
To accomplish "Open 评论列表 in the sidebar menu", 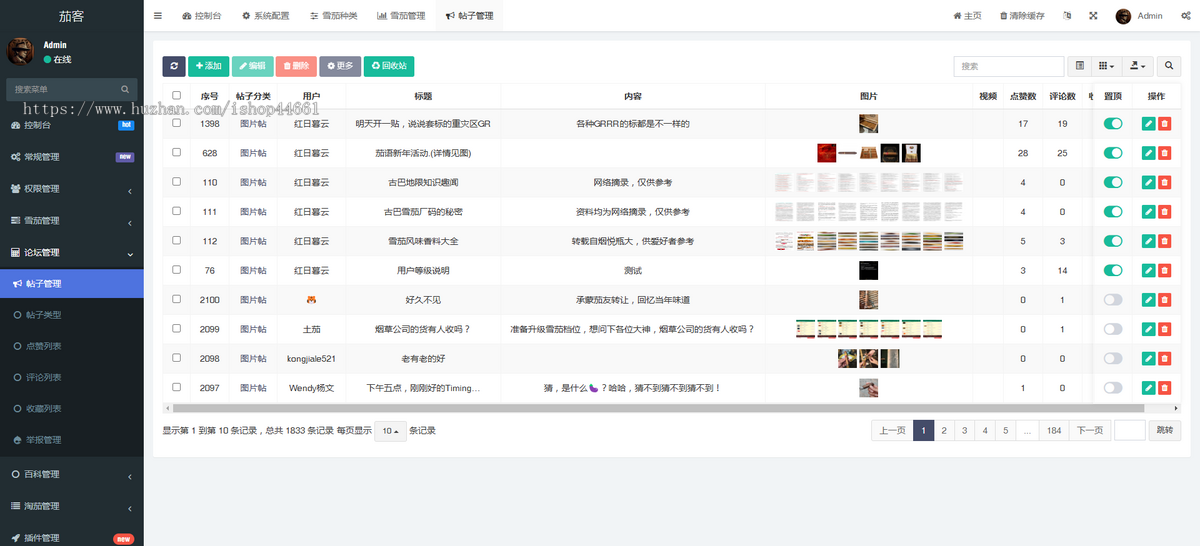I will (x=43, y=377).
